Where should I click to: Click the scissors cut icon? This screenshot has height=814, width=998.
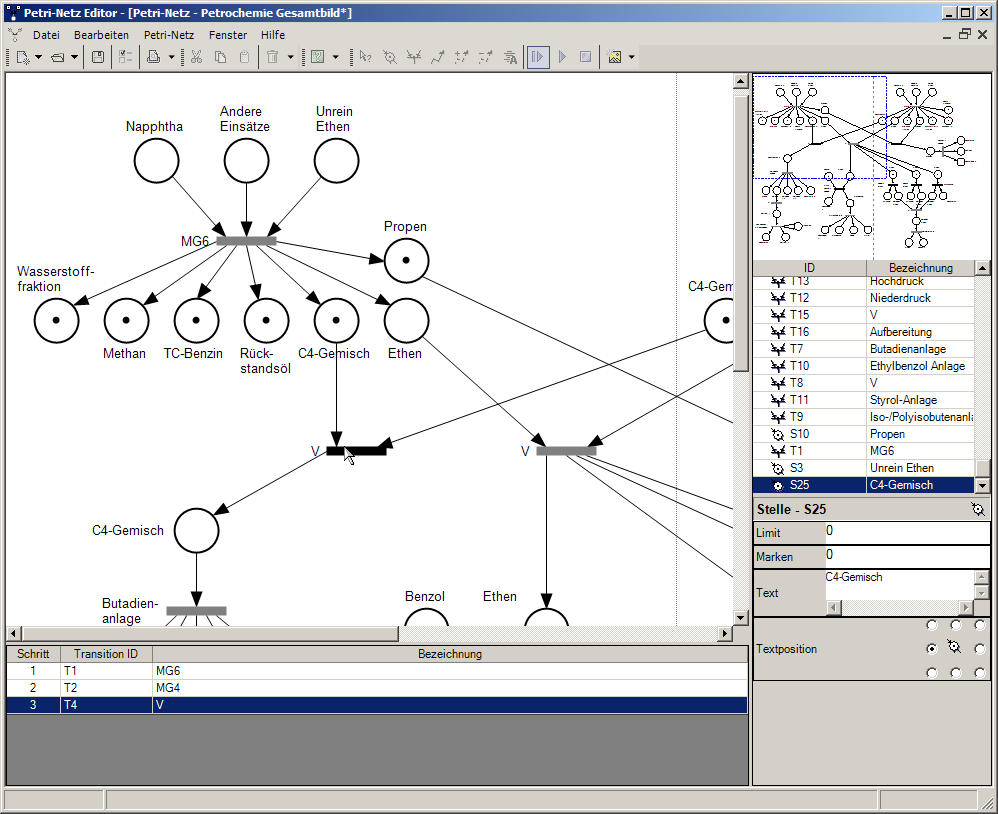click(197, 57)
